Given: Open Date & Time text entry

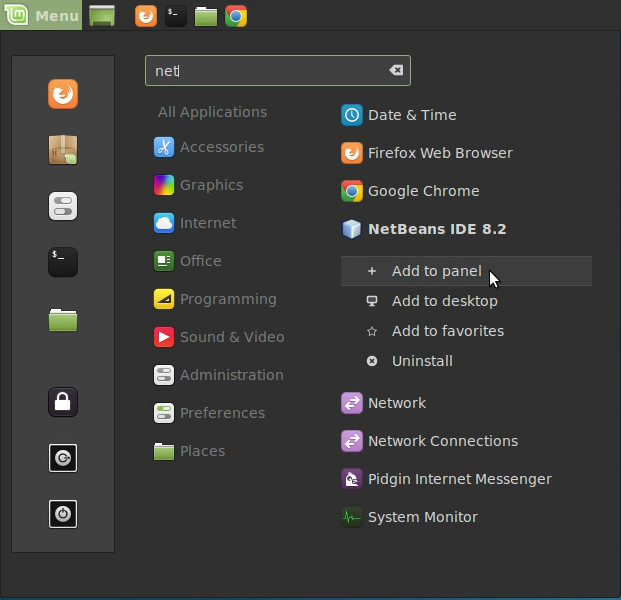Looking at the screenshot, I should click(x=412, y=115).
